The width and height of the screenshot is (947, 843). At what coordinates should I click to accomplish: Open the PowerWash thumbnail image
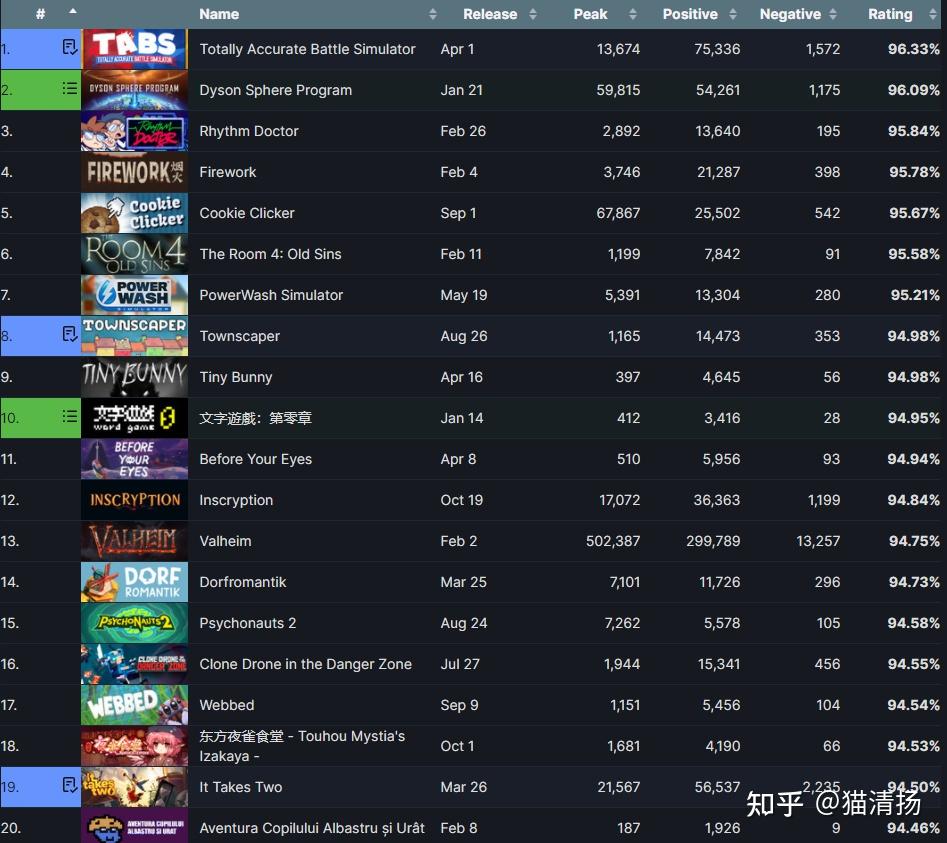click(134, 295)
